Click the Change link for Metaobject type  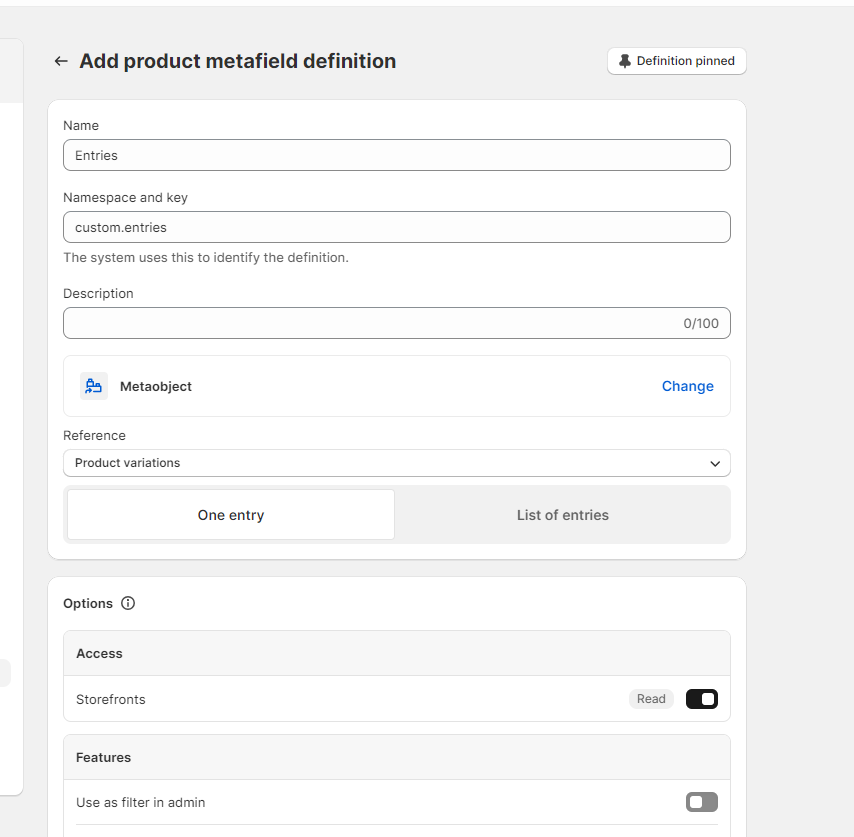pyautogui.click(x=687, y=386)
